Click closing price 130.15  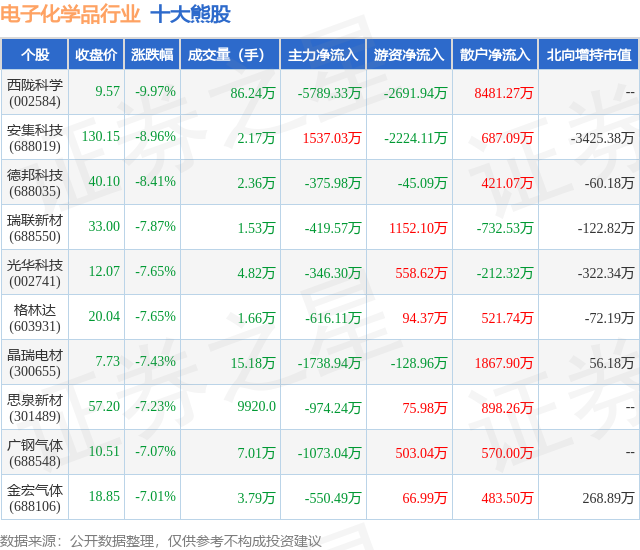[x=101, y=136]
